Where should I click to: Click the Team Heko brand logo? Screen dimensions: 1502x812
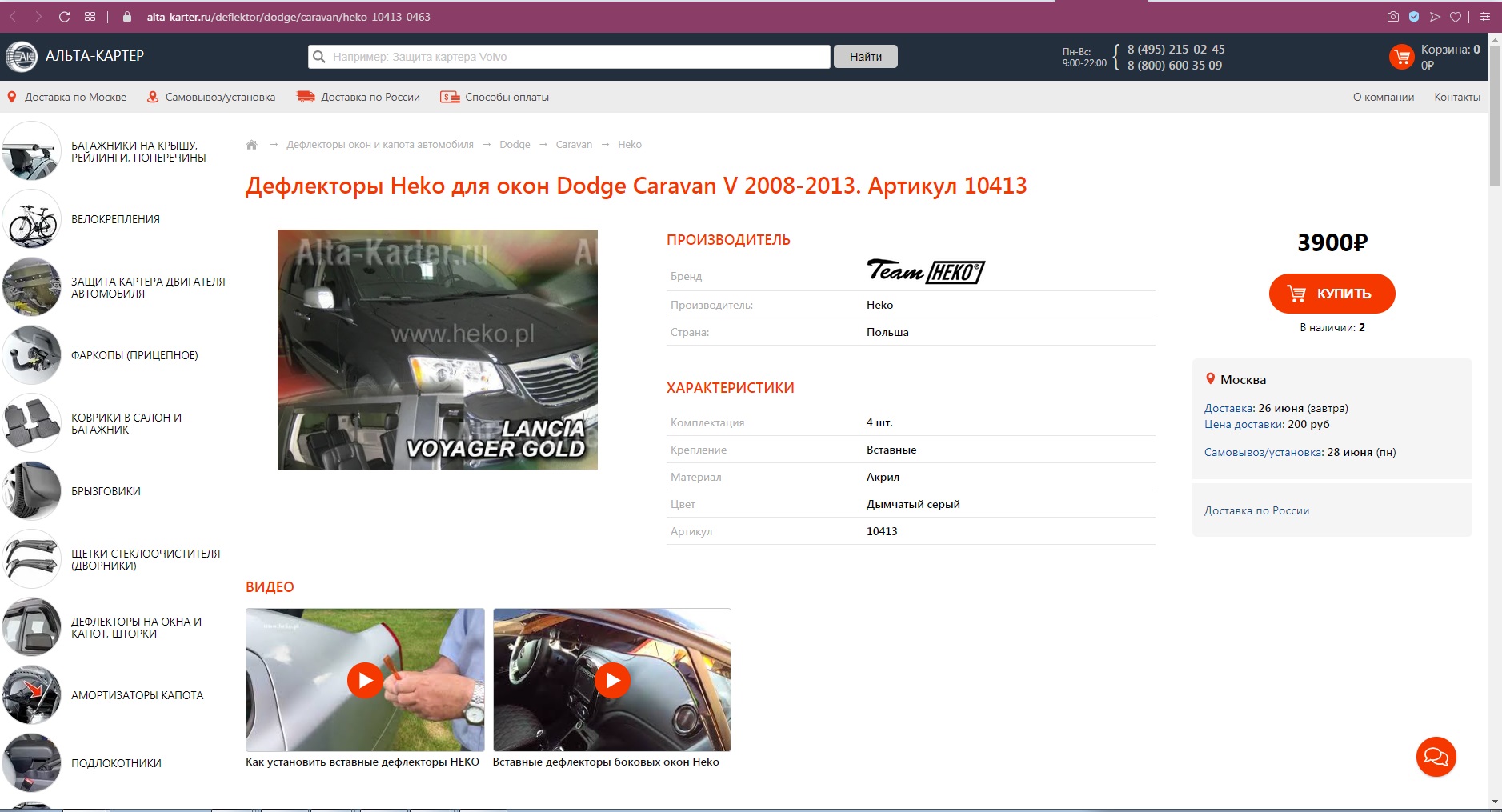[926, 271]
